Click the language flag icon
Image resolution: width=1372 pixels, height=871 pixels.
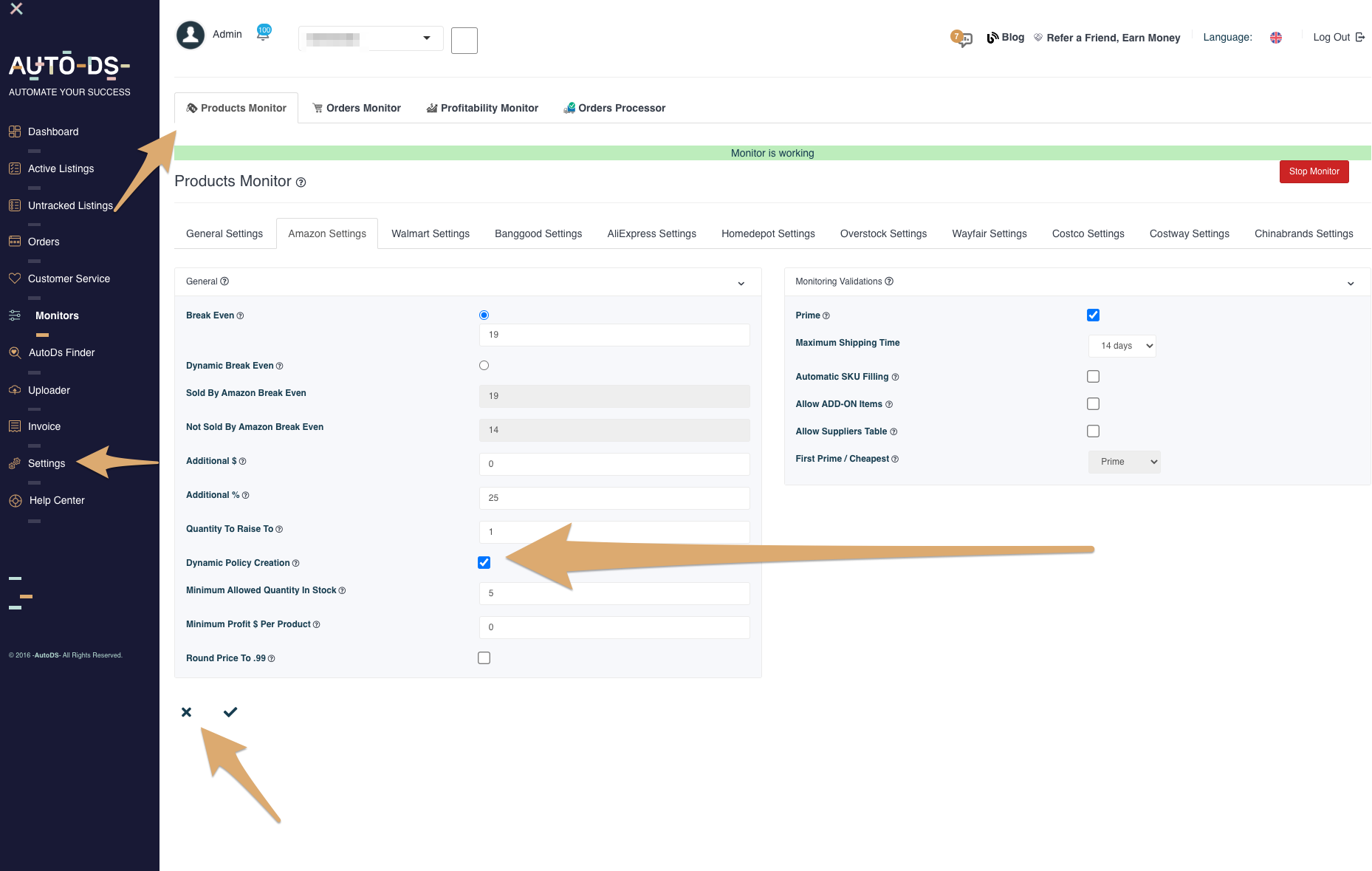[1276, 38]
